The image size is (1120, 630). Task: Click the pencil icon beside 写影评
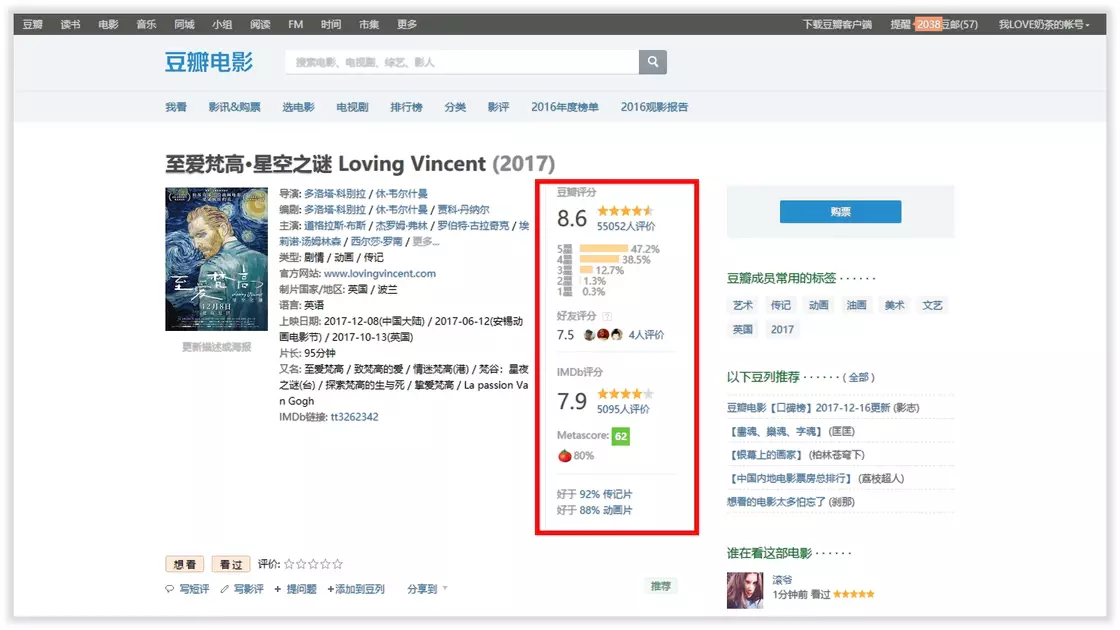(225, 589)
